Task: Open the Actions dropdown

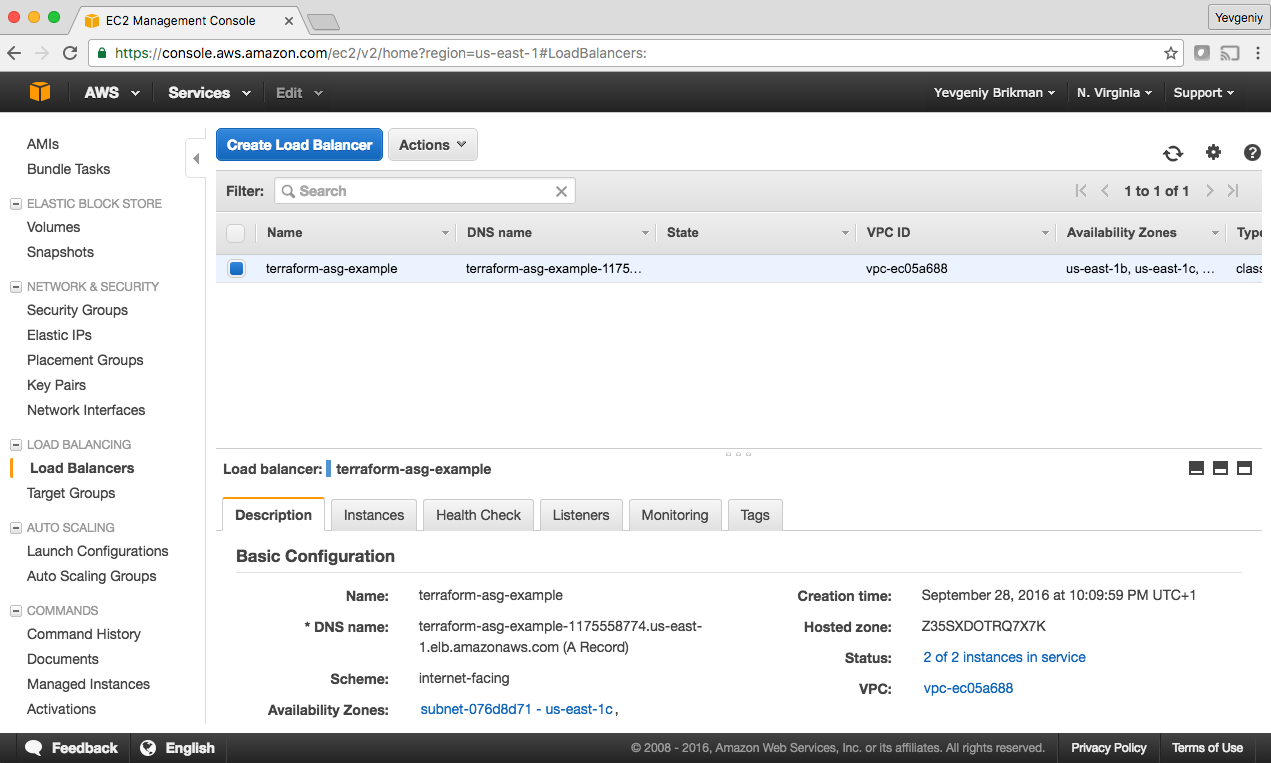Action: pos(432,145)
